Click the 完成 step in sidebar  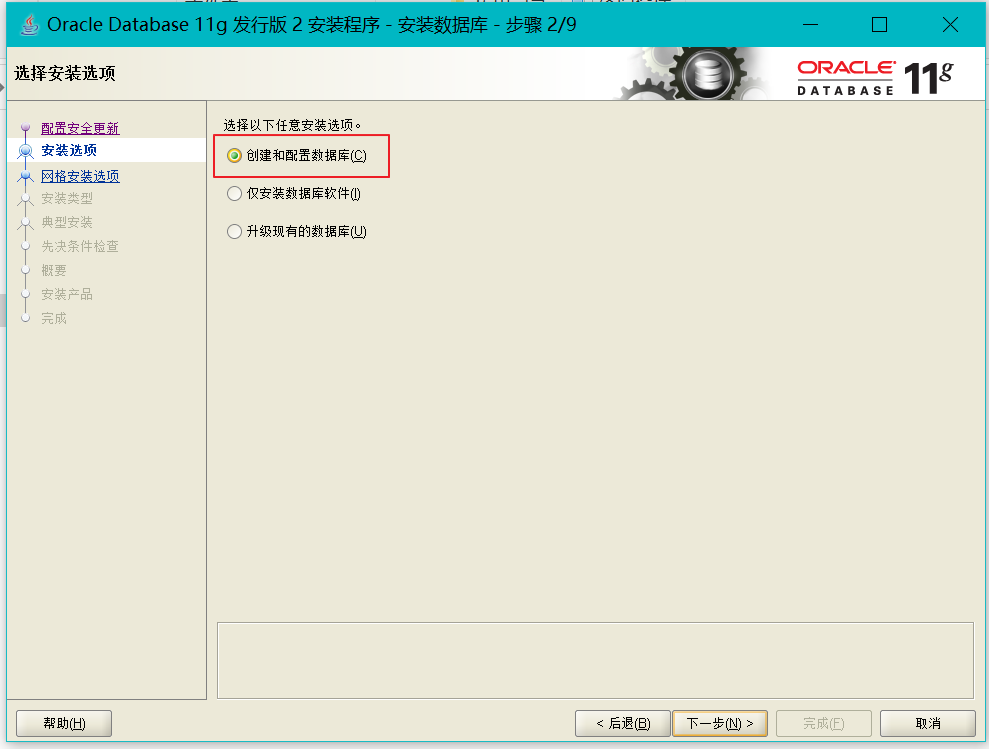tap(54, 318)
